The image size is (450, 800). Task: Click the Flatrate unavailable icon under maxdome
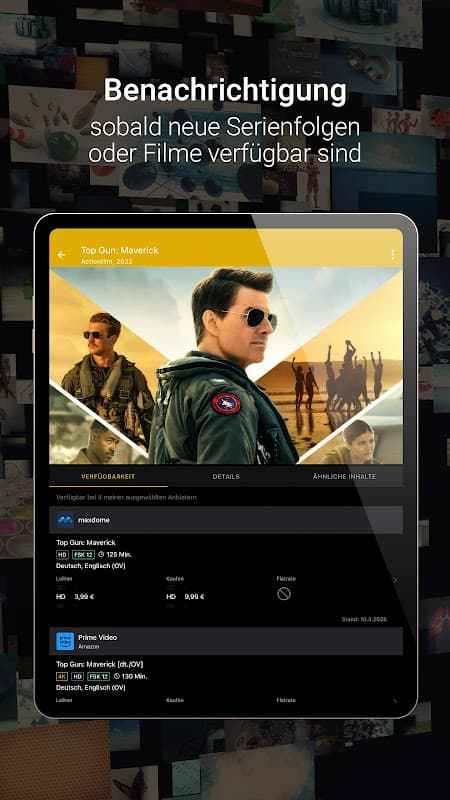pyautogui.click(x=284, y=594)
